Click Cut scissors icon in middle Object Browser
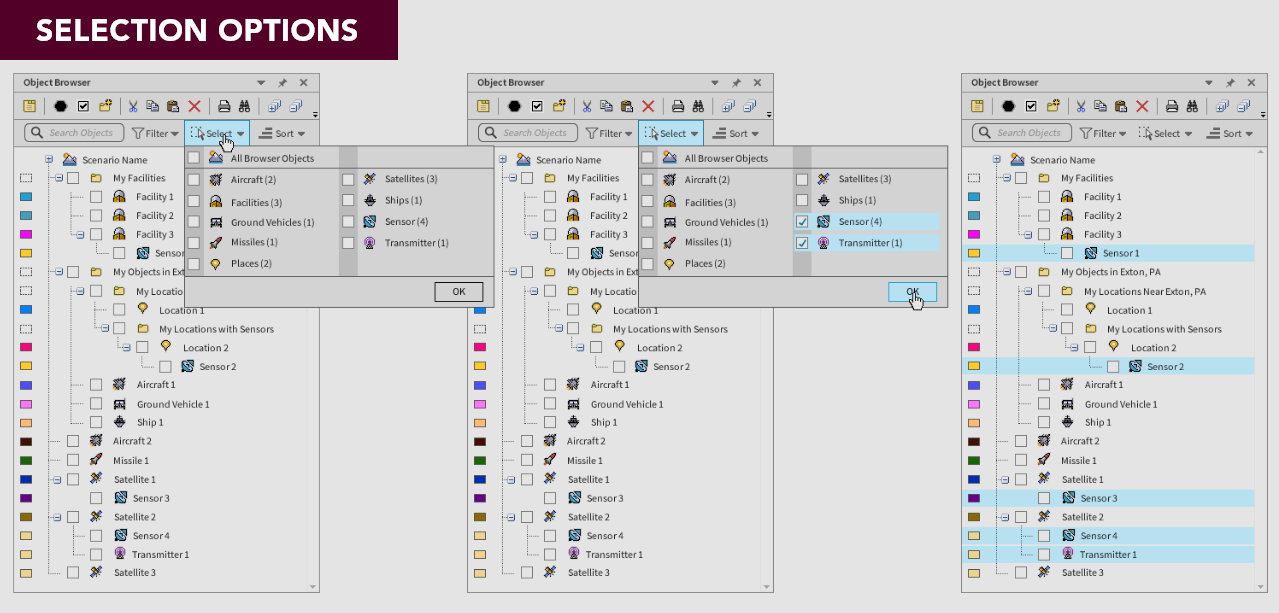Viewport: 1279px width, 613px height. 586,106
